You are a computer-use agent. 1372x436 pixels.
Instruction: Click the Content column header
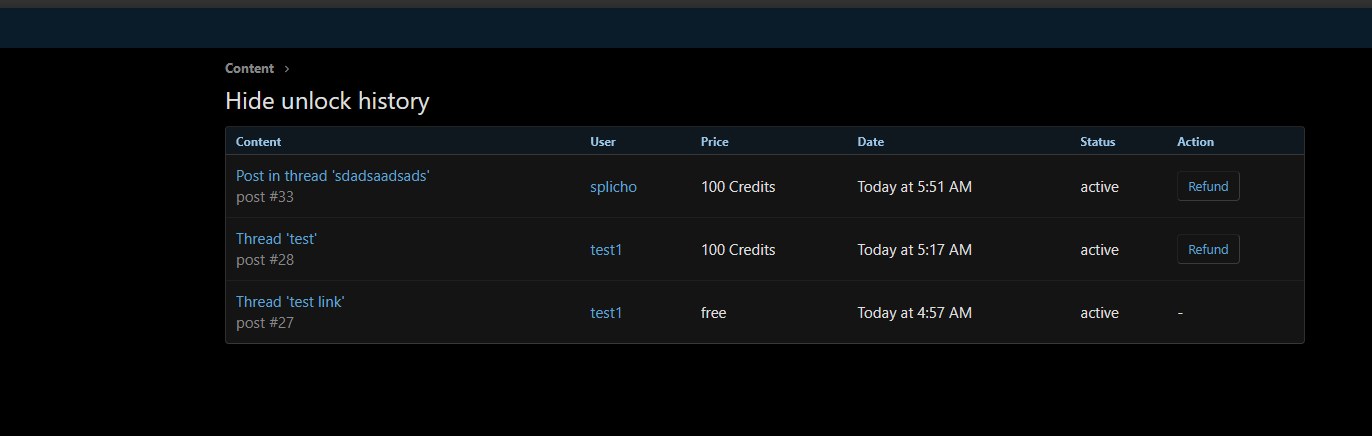(x=258, y=142)
